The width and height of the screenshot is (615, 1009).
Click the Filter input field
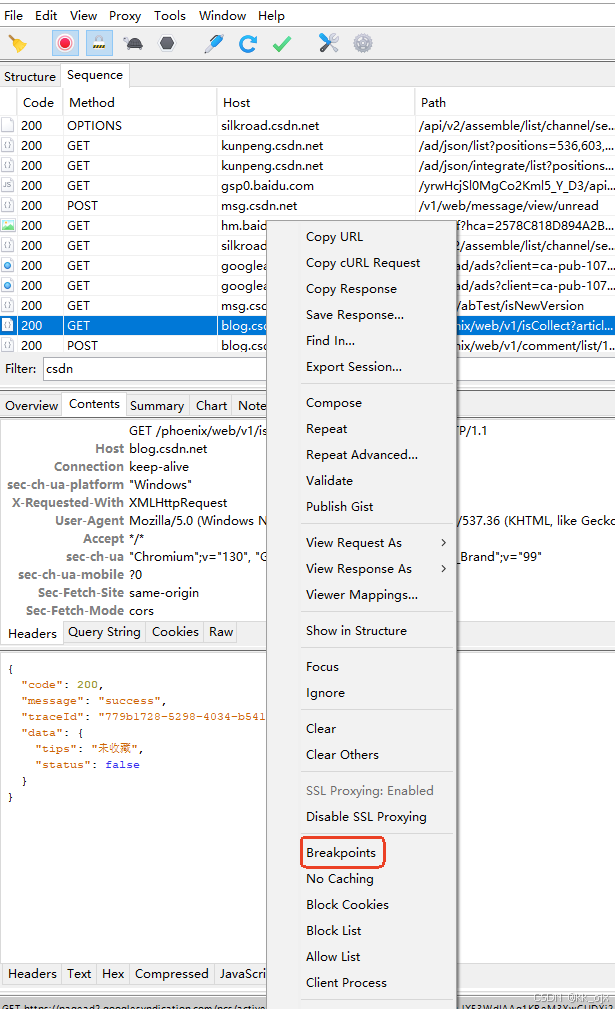click(x=154, y=369)
